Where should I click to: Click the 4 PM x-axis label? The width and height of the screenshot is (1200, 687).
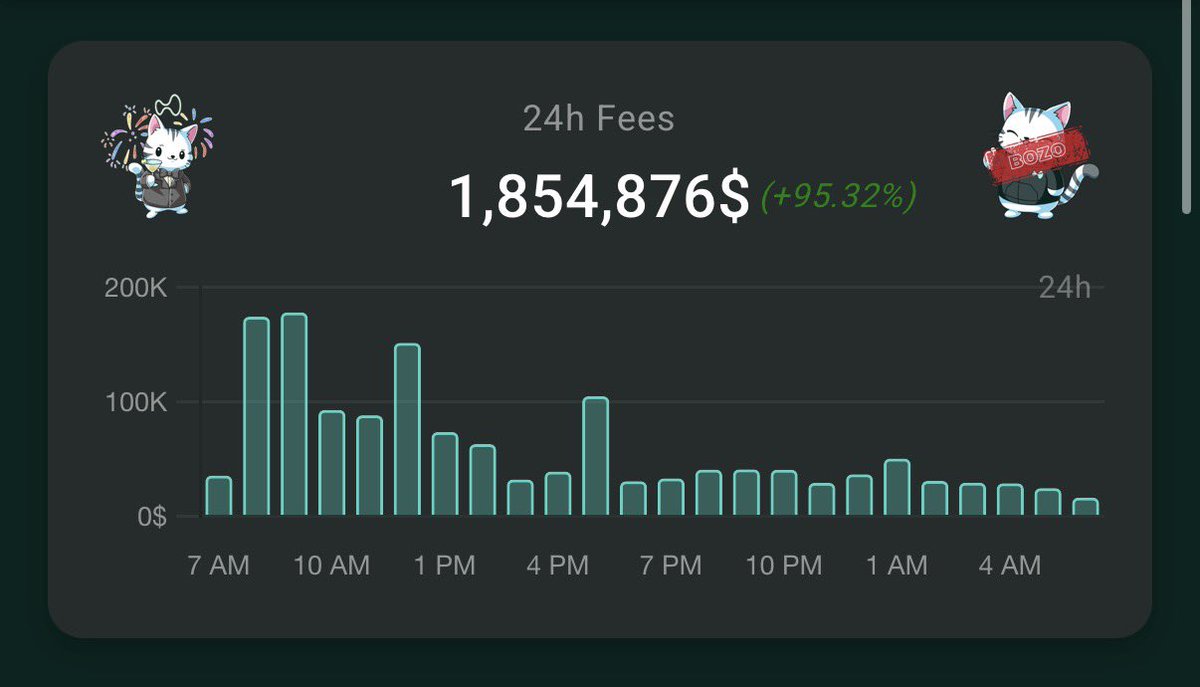[558, 566]
